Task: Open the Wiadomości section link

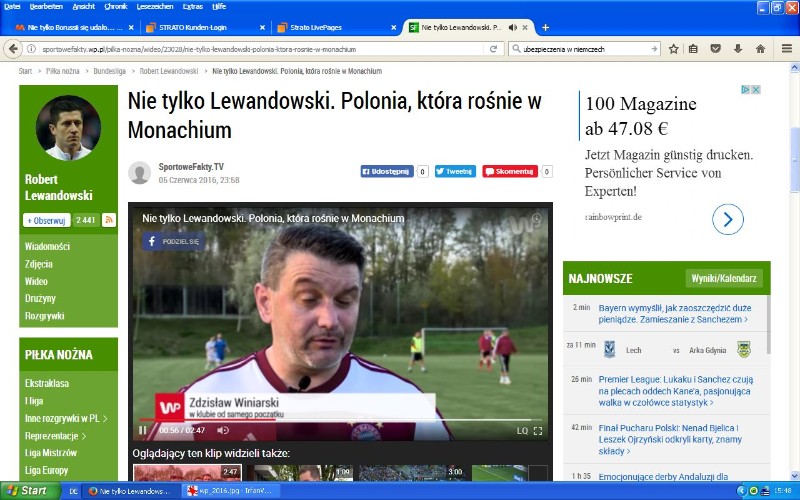Action: pos(47,246)
